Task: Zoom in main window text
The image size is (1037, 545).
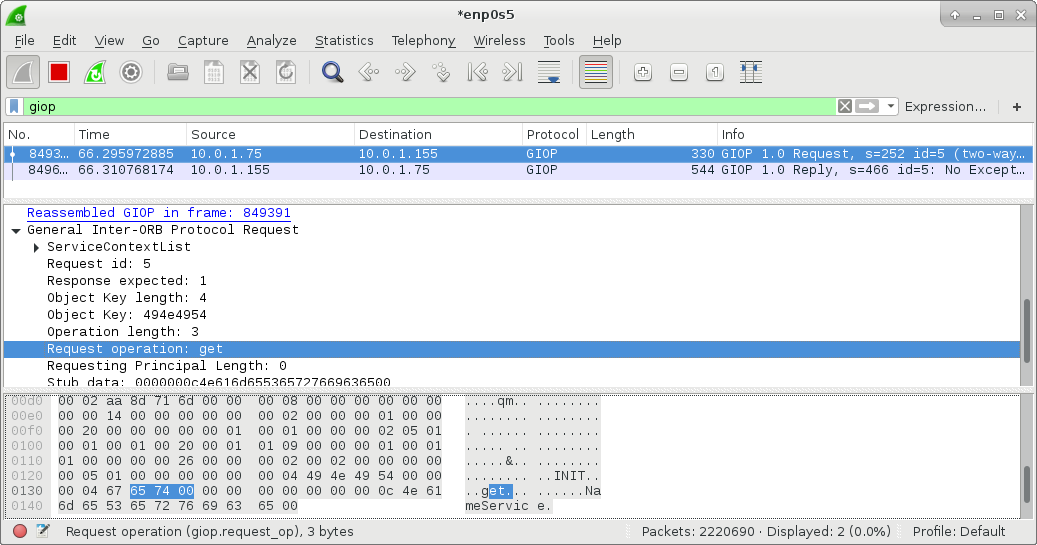Action: tap(643, 72)
